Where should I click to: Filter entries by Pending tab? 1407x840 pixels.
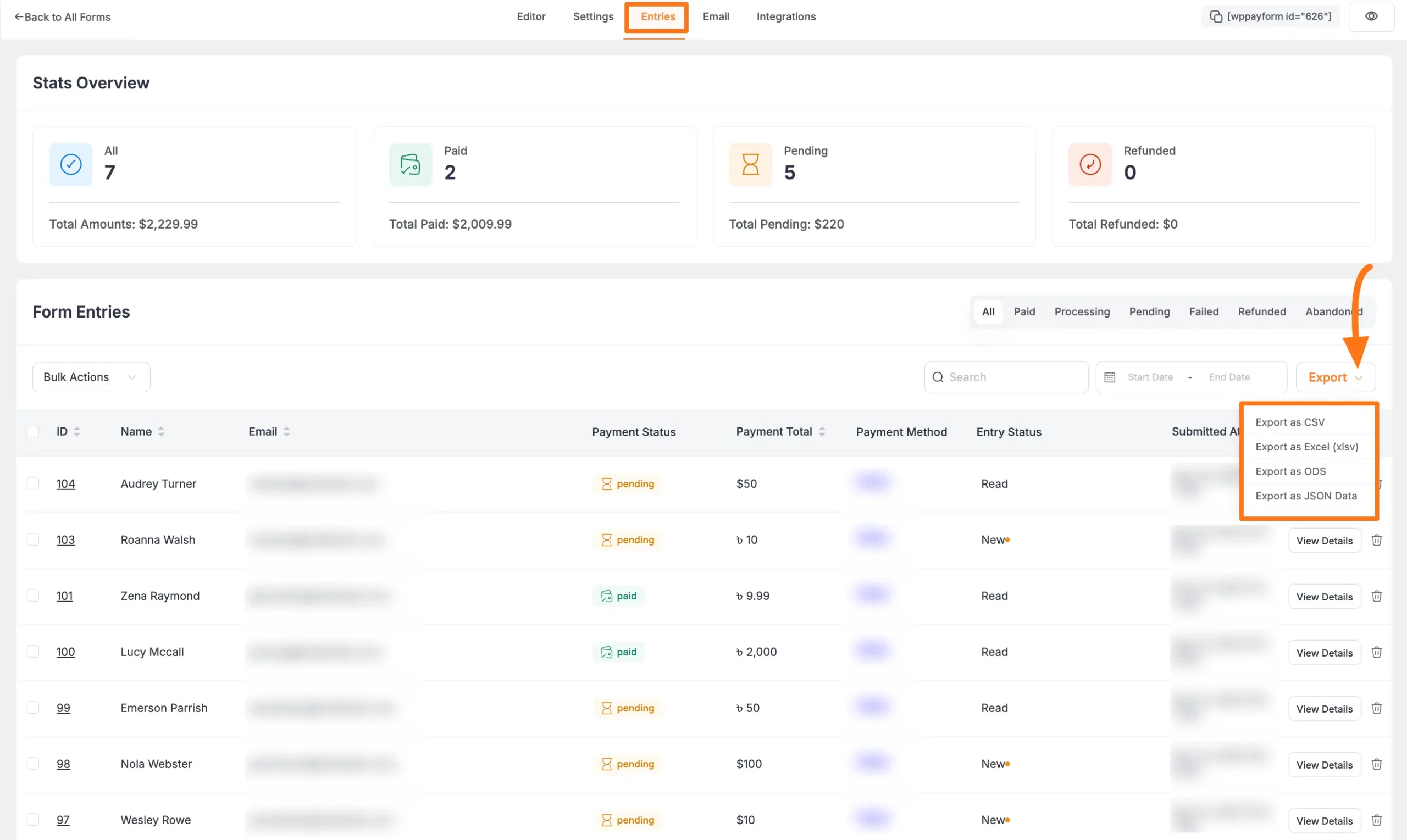click(x=1149, y=312)
